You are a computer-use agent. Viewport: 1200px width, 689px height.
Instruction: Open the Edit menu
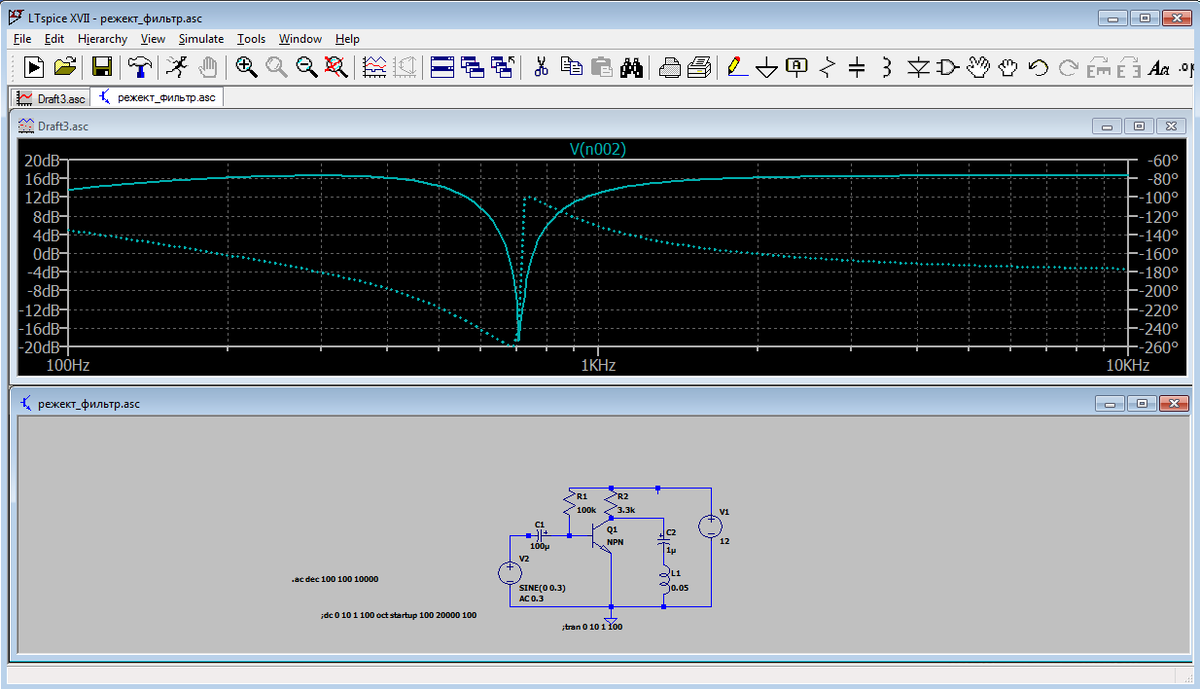(54, 39)
